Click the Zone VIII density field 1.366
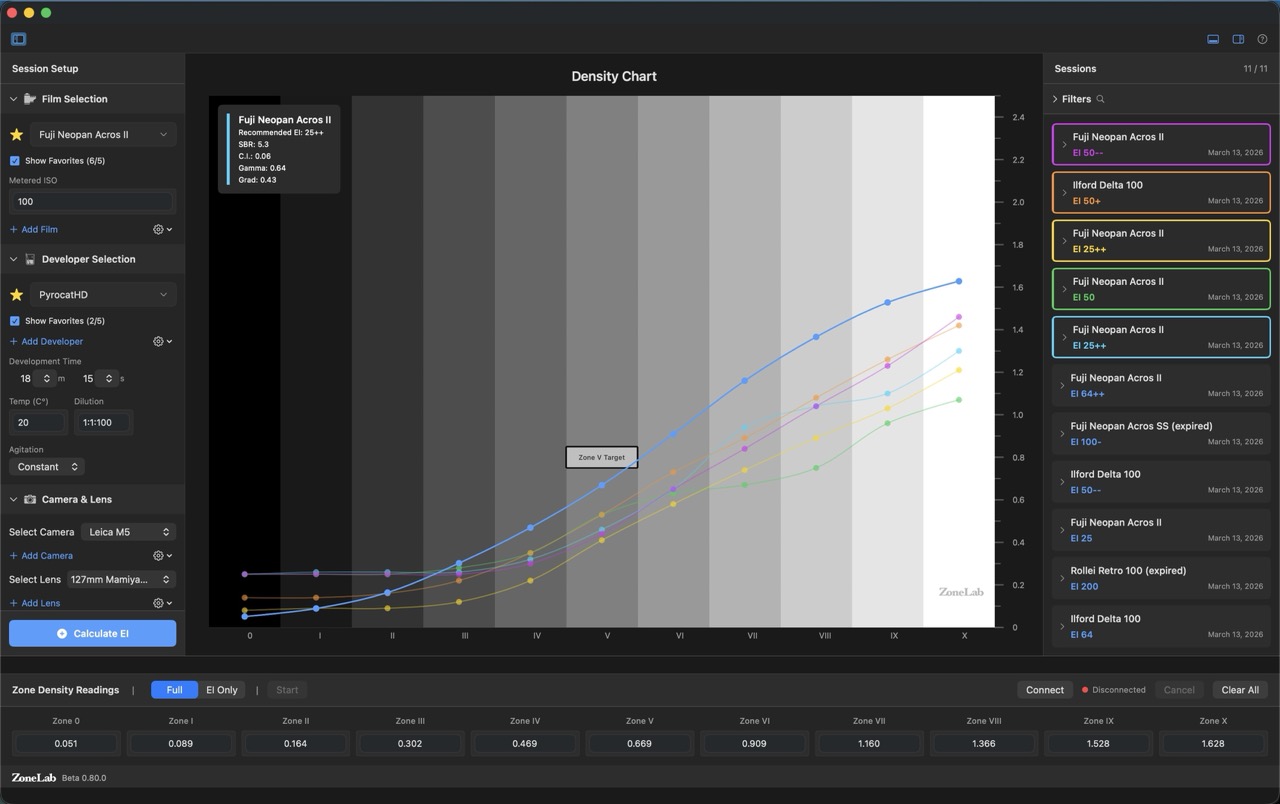Viewport: 1280px width, 804px height. [983, 743]
